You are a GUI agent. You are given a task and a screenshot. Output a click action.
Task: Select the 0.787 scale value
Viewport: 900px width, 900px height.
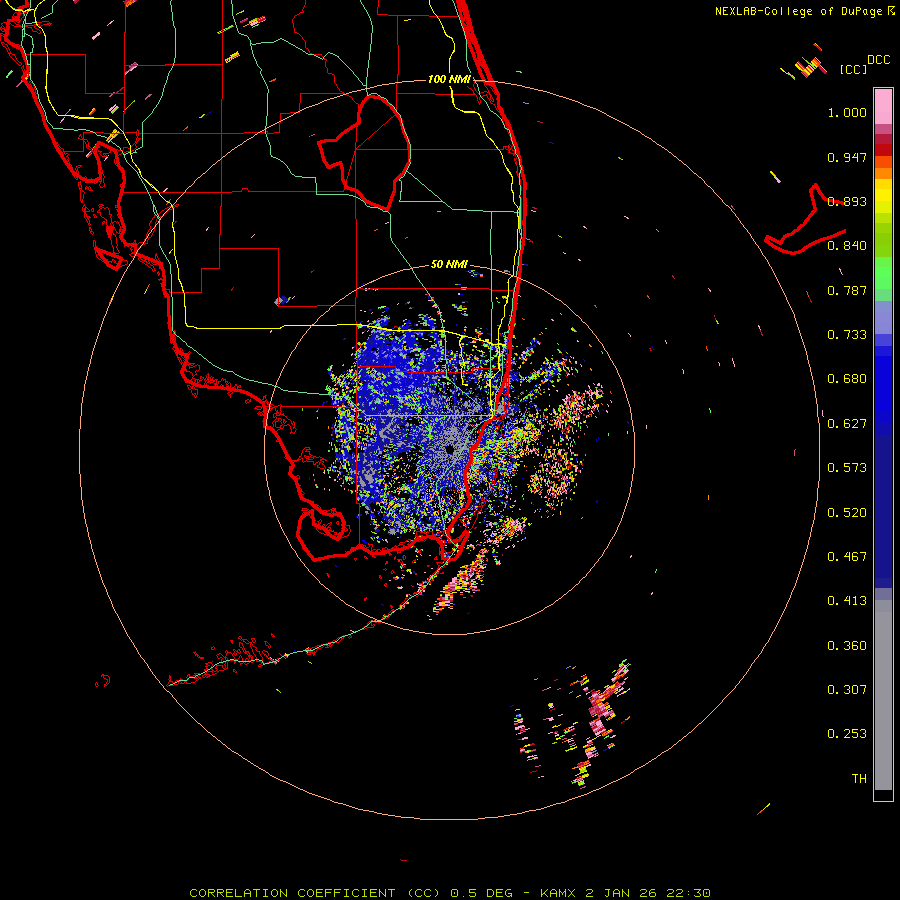click(x=847, y=290)
